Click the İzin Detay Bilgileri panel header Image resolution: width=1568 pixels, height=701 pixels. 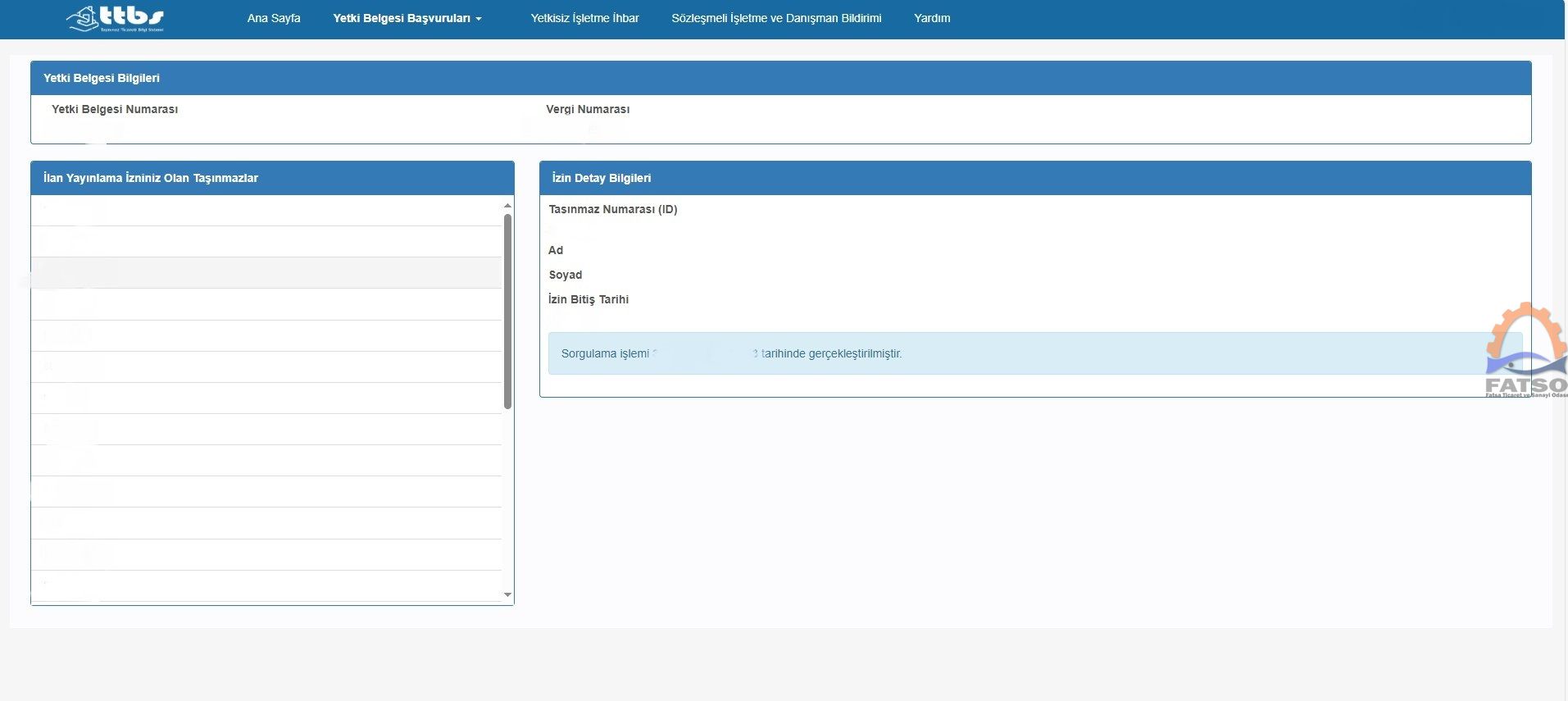(x=1034, y=178)
